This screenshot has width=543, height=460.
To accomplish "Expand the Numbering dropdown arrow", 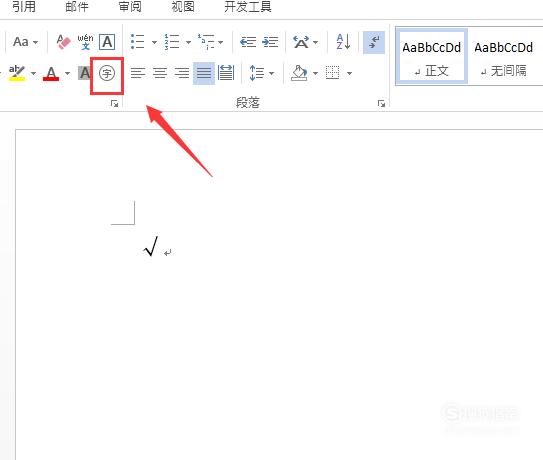I will click(188, 43).
